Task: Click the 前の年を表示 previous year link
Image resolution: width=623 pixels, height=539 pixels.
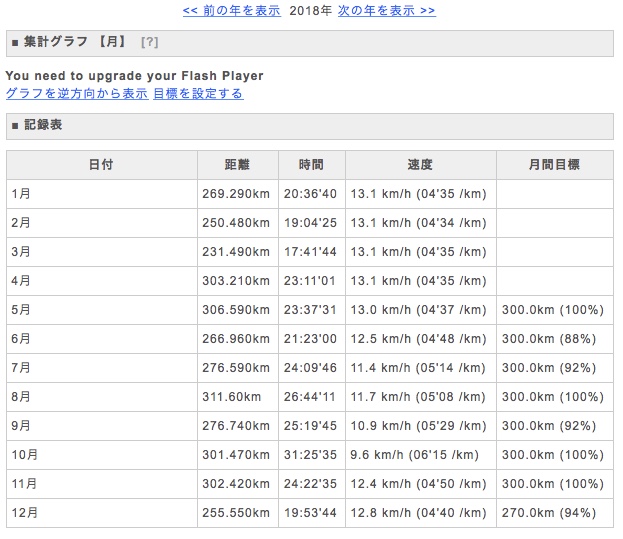Action: 231,11
